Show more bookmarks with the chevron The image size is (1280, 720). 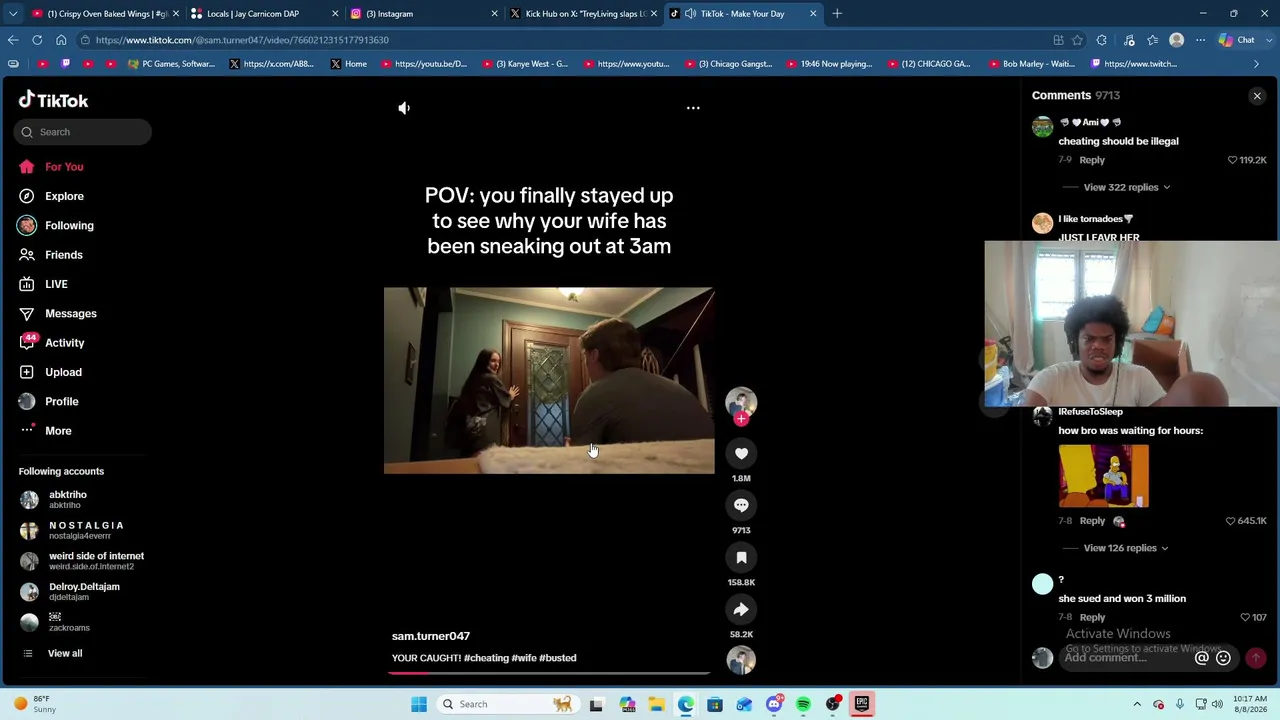1257,64
